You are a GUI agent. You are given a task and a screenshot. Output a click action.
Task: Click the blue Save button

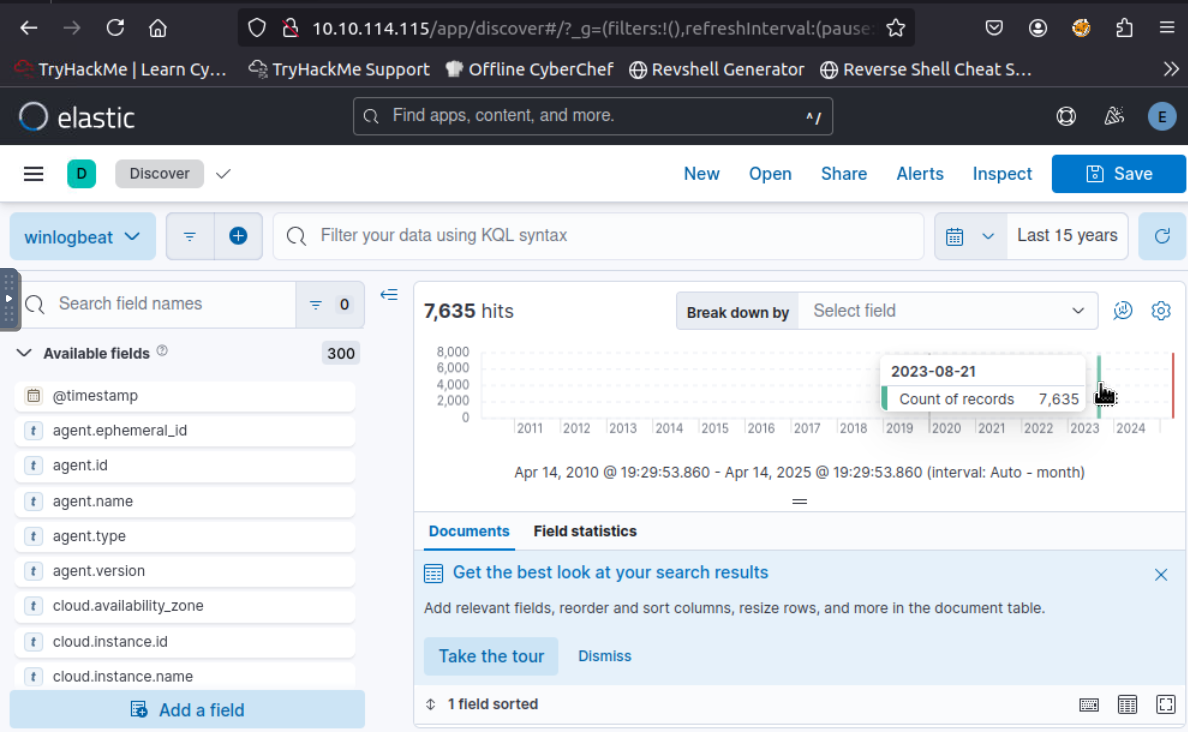pyautogui.click(x=1118, y=174)
